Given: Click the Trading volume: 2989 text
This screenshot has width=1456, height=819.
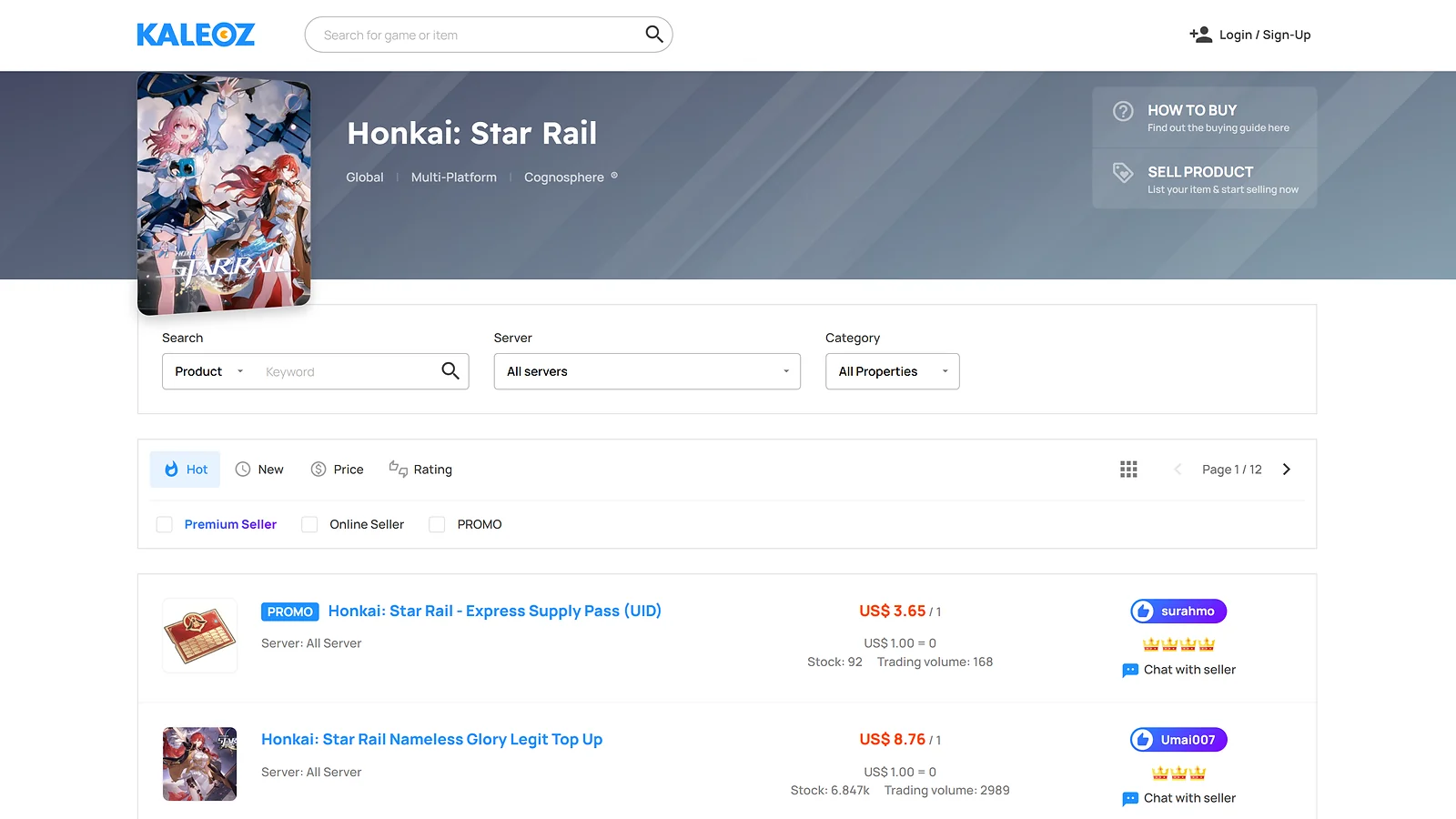Looking at the screenshot, I should pyautogui.click(x=946, y=790).
